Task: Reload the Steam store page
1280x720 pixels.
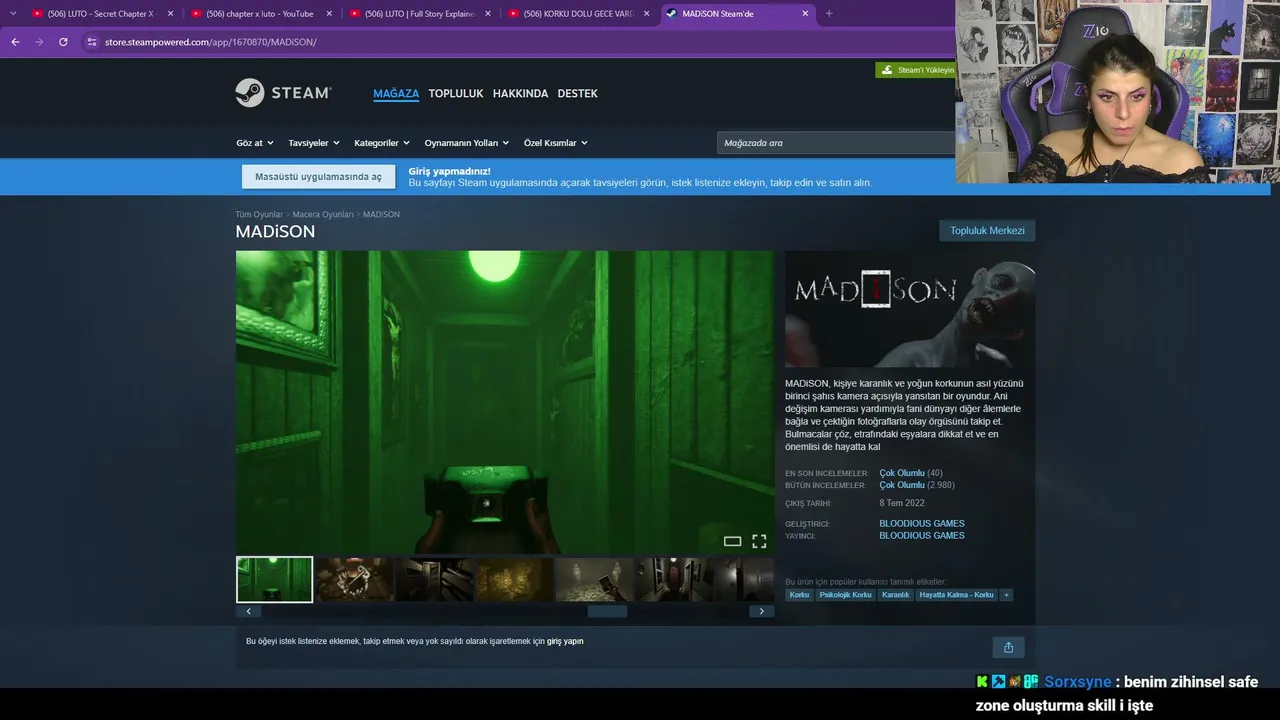Action: click(63, 42)
